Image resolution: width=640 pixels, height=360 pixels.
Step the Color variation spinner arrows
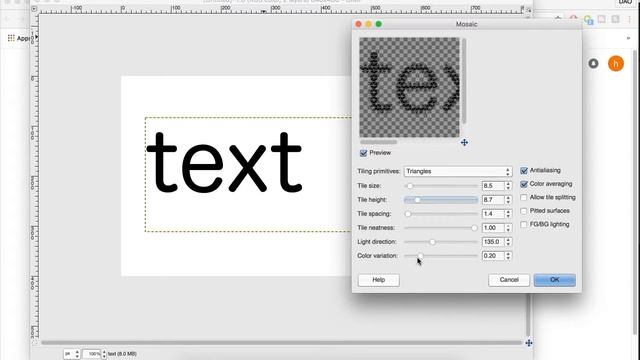tap(508, 256)
